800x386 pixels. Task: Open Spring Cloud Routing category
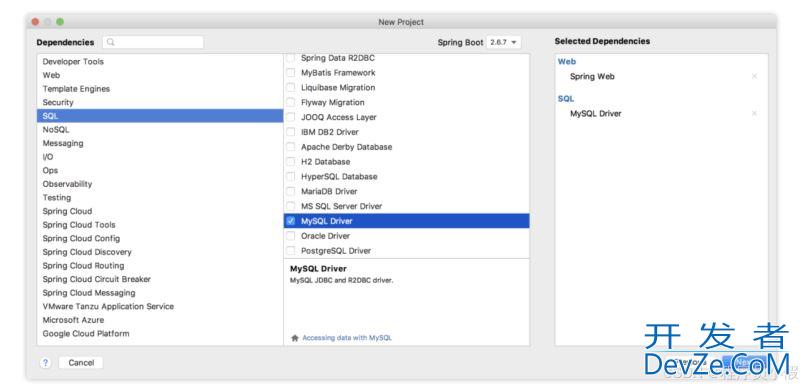pyautogui.click(x=160, y=266)
